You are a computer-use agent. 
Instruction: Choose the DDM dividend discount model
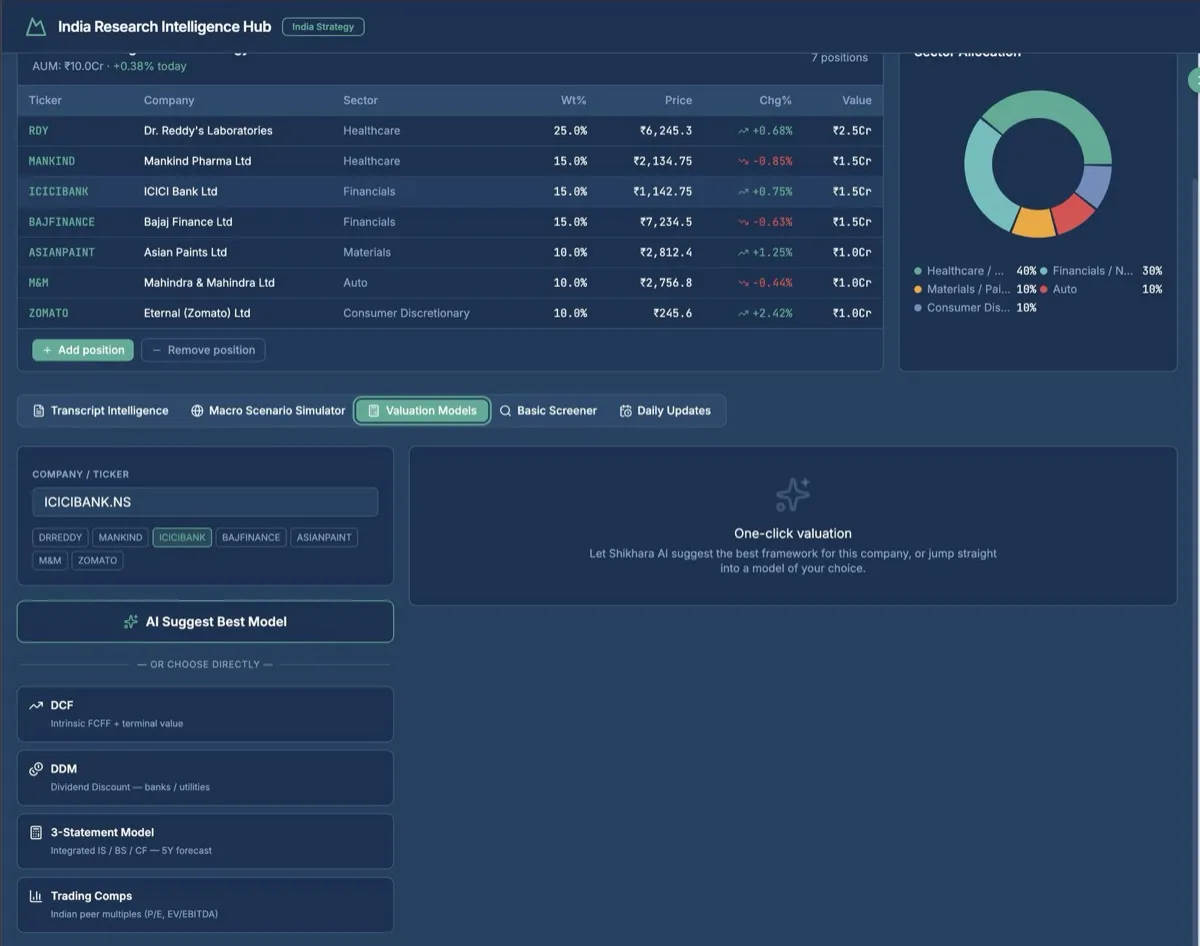pos(205,777)
